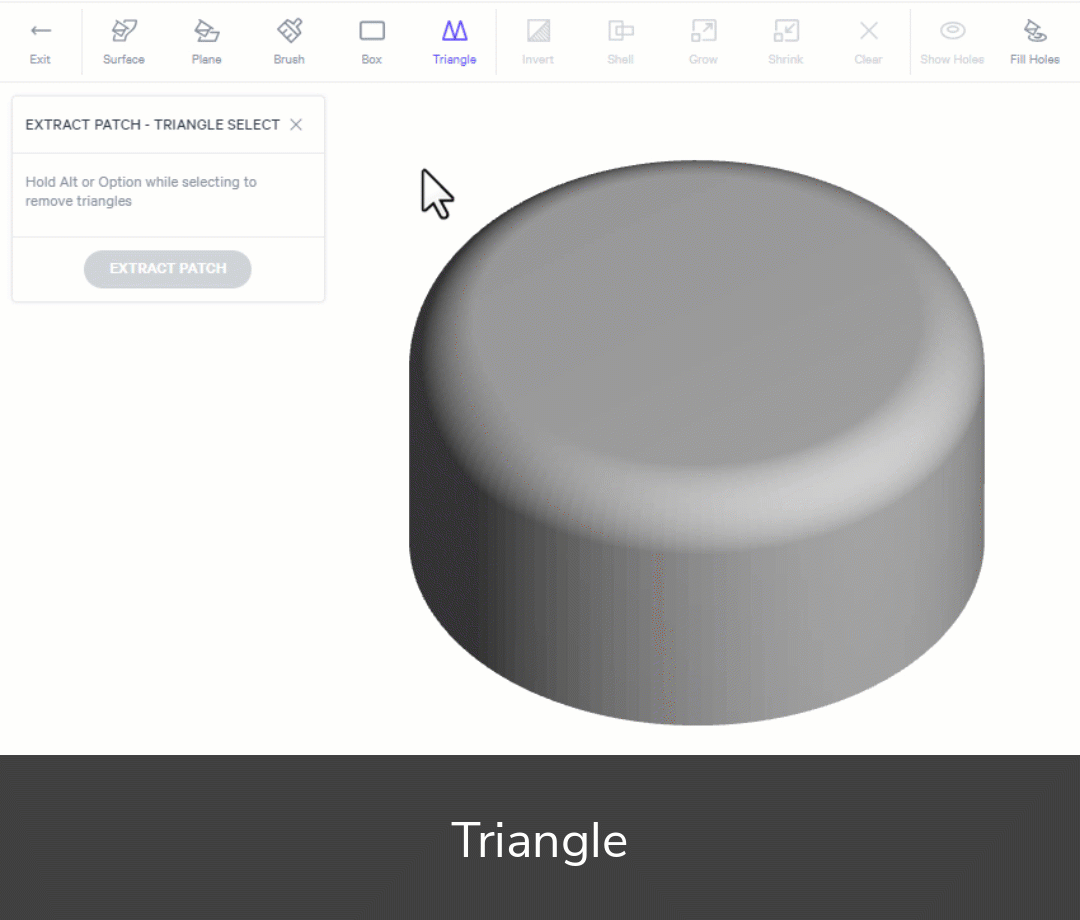Click the 'Hold Alt or Option' hint text
The image size is (1080, 920).
tap(141, 191)
